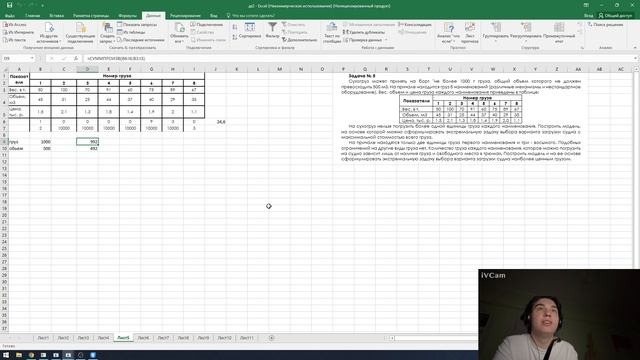Screen dimensions: 640x360
Task: Open the Обновить все dropdown
Action: (179, 33)
